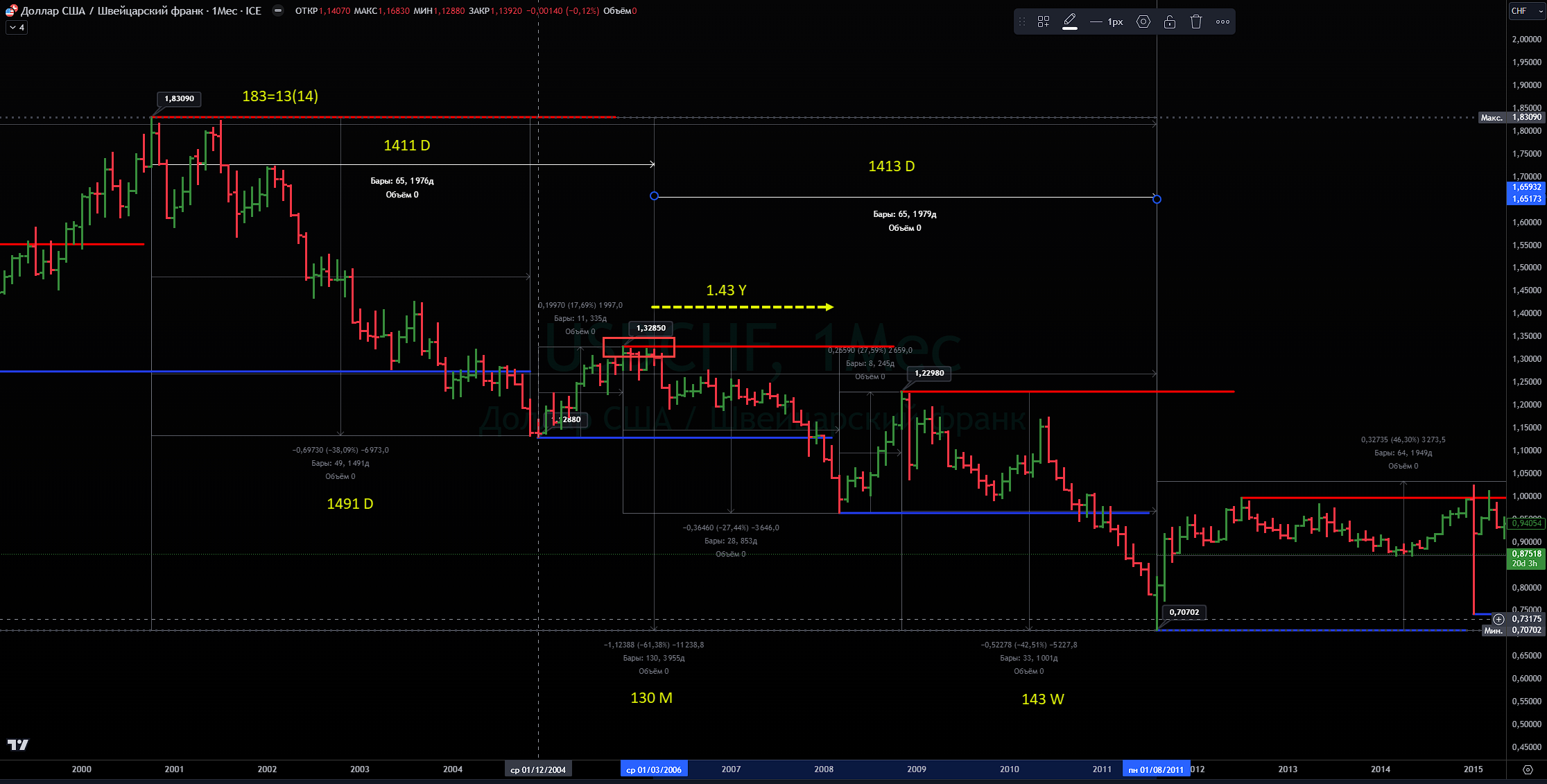Screen dimensions: 1547x784
Task: Click year 2009 on time axis
Action: 917,769
